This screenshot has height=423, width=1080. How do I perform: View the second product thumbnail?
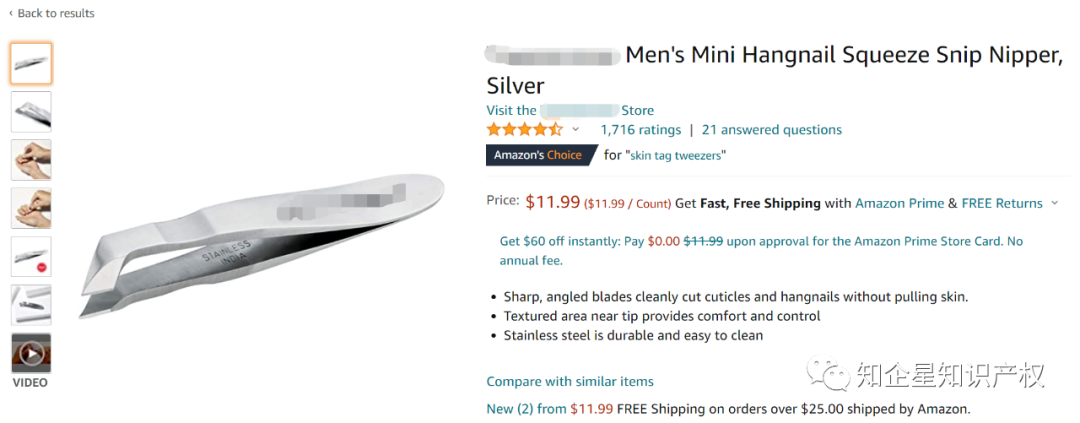31,112
